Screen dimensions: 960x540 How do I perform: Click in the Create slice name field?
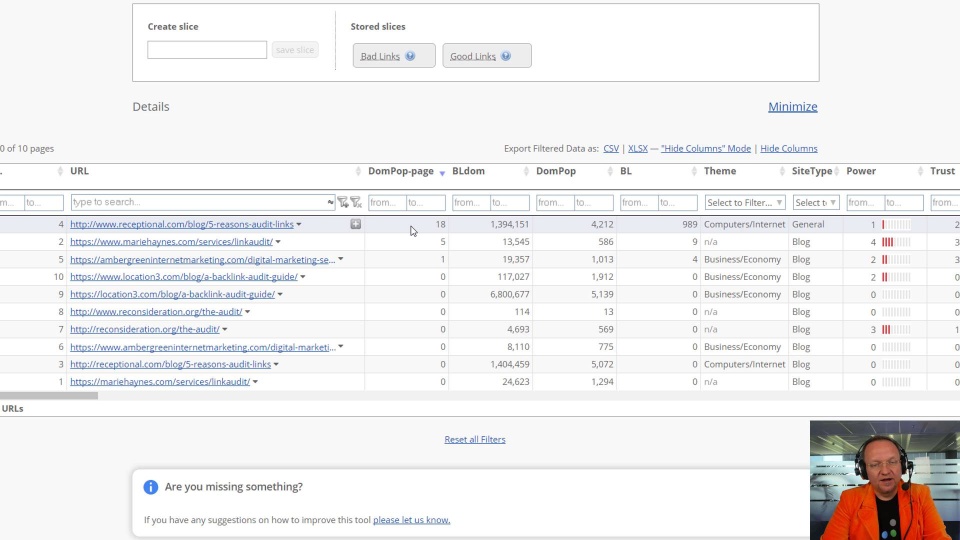pyautogui.click(x=207, y=50)
